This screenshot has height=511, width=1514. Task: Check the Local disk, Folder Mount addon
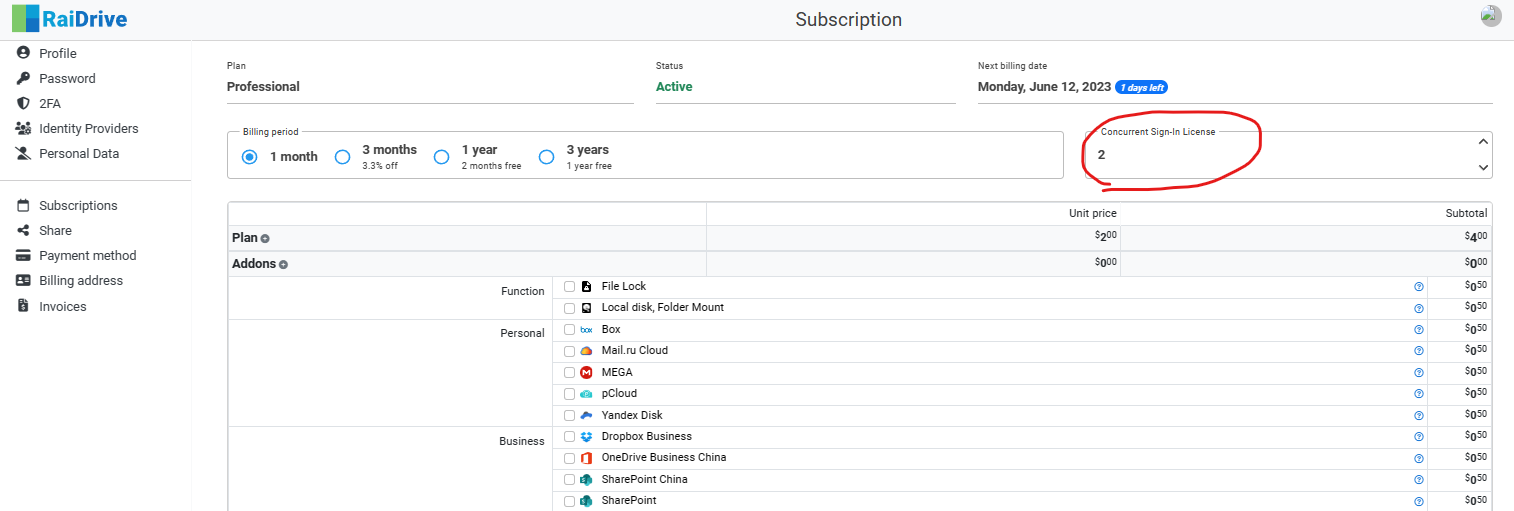tap(569, 308)
